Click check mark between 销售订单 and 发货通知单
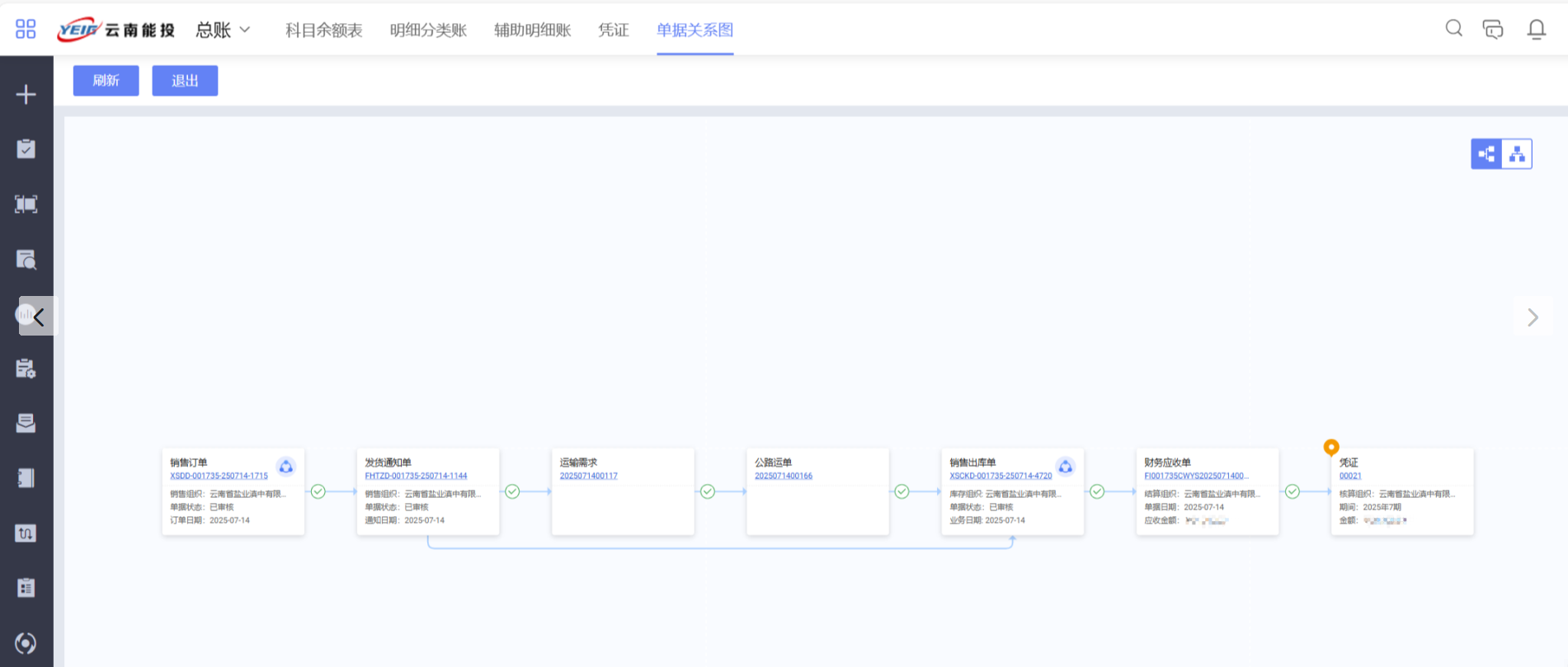The height and width of the screenshot is (667, 1568). click(318, 491)
